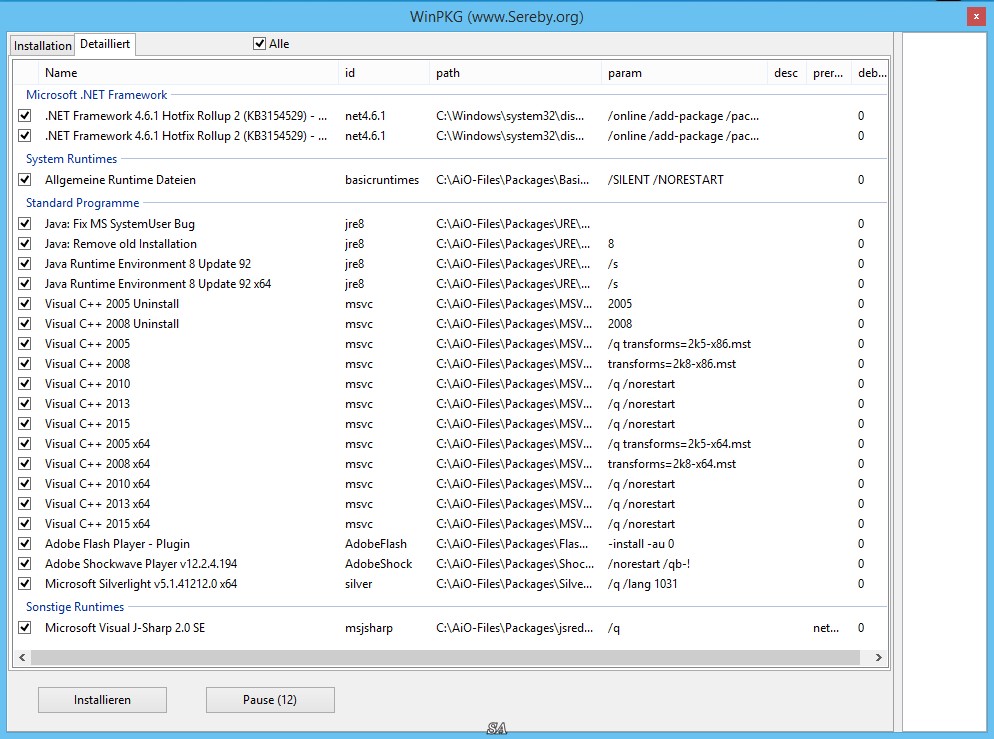Deselect Java Runtime Environment 8 Update 92 checkbox
This screenshot has width=994, height=739.
tap(25, 264)
